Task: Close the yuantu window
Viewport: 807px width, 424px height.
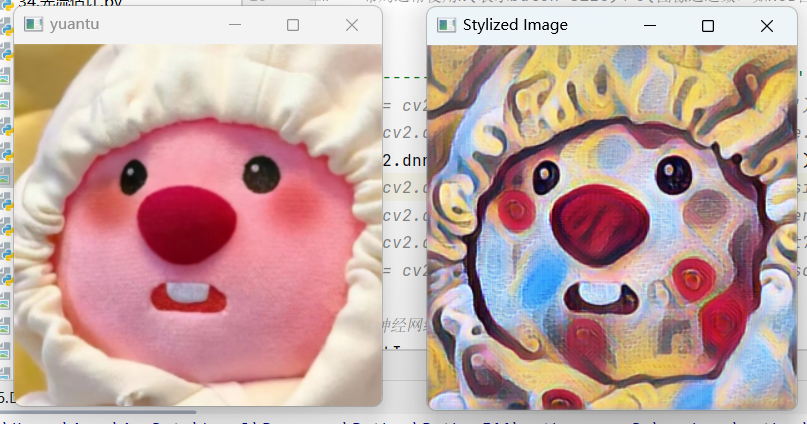Action: (x=352, y=25)
